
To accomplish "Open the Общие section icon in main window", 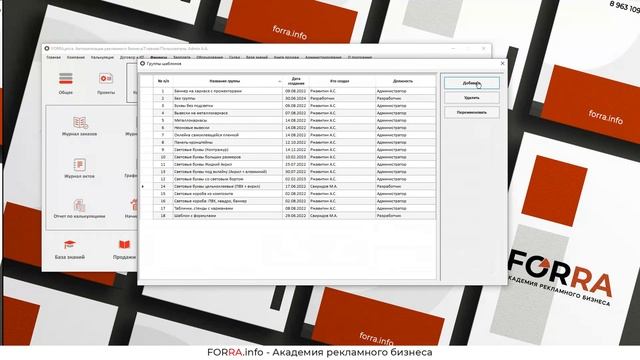I will pos(66,78).
